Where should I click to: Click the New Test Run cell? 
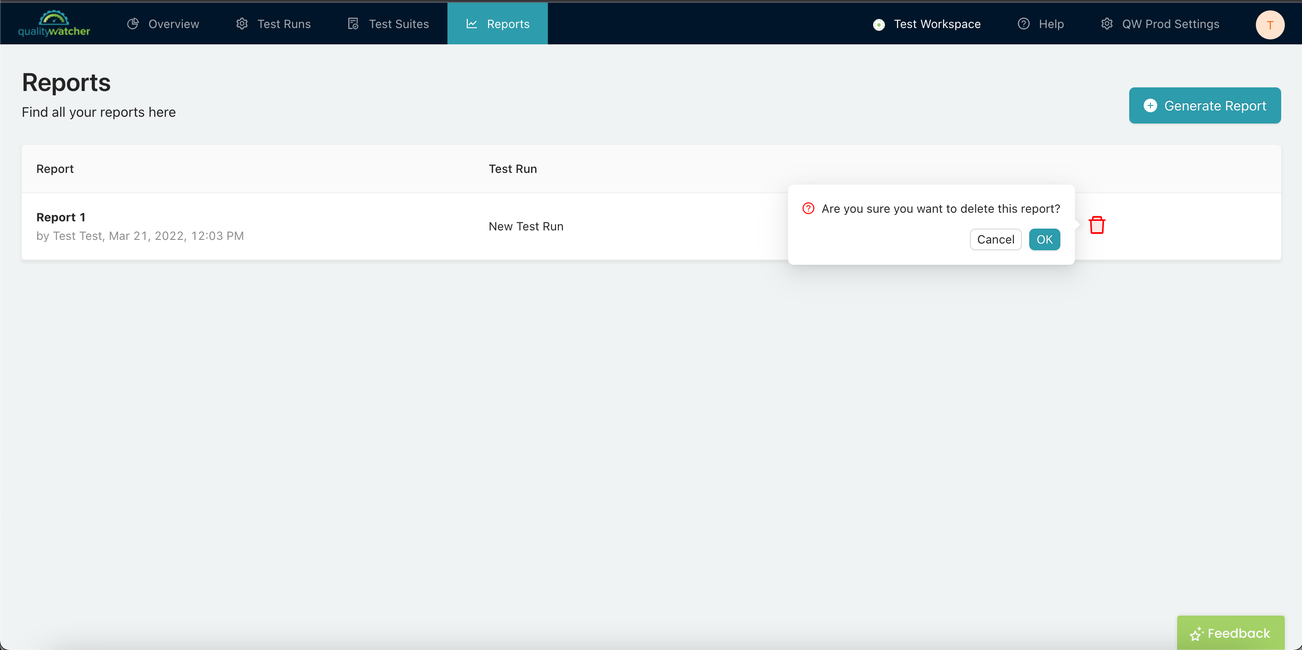click(526, 227)
